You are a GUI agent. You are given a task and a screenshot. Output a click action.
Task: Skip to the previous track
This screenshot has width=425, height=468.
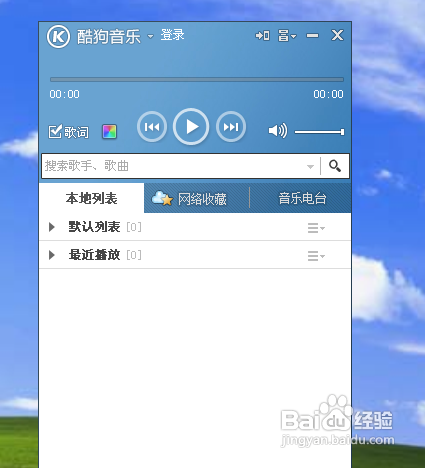pos(152,127)
